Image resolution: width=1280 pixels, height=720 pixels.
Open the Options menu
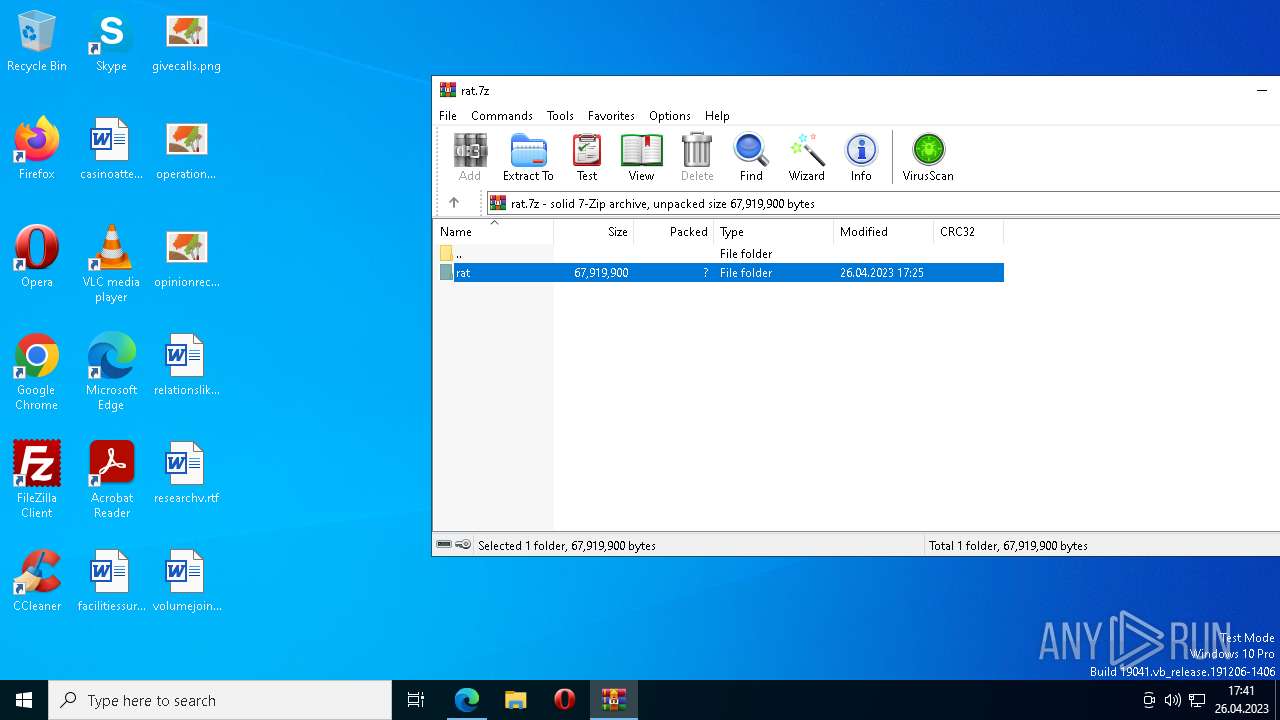tap(670, 116)
